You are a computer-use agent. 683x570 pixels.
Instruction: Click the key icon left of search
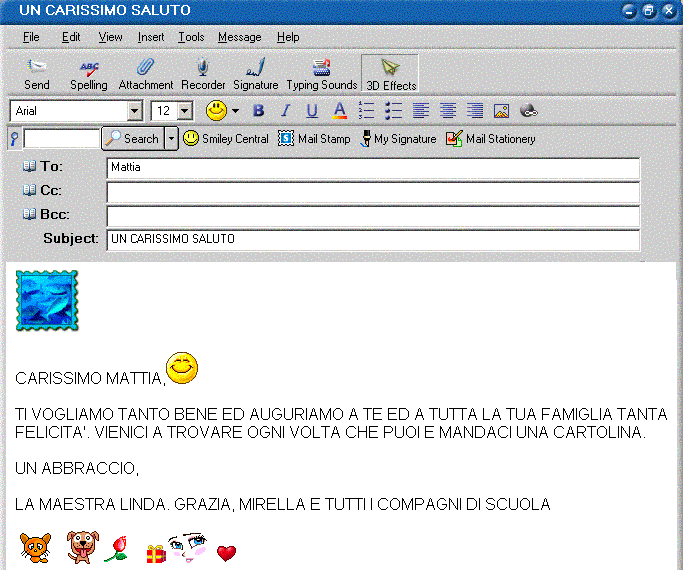(14, 139)
